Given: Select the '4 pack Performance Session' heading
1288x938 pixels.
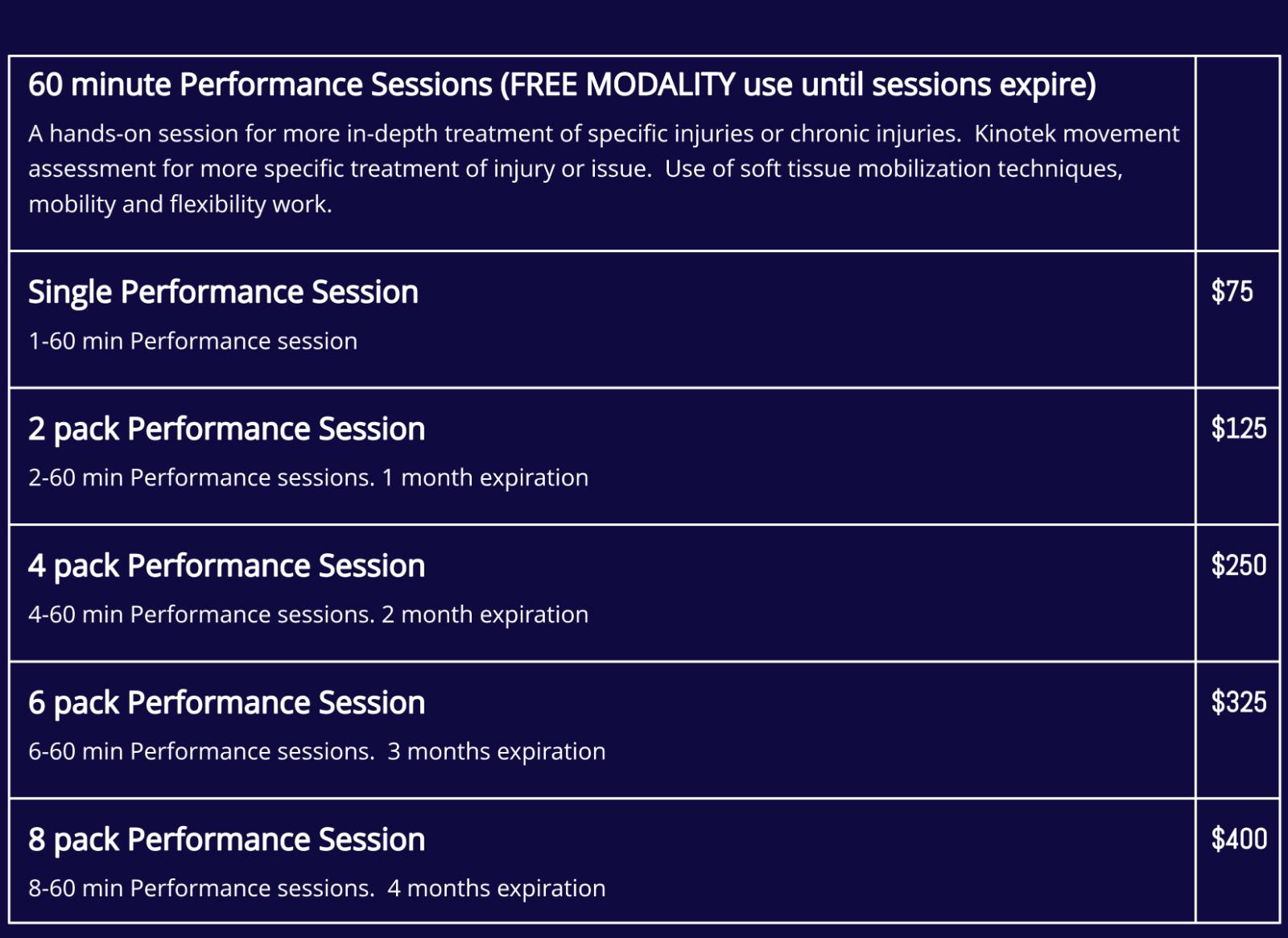Looking at the screenshot, I should click(x=226, y=566).
